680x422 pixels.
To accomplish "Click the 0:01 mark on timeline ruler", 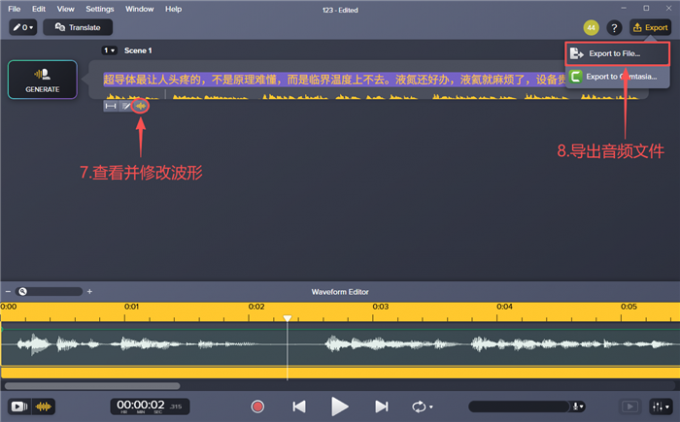I will pyautogui.click(x=131, y=307).
